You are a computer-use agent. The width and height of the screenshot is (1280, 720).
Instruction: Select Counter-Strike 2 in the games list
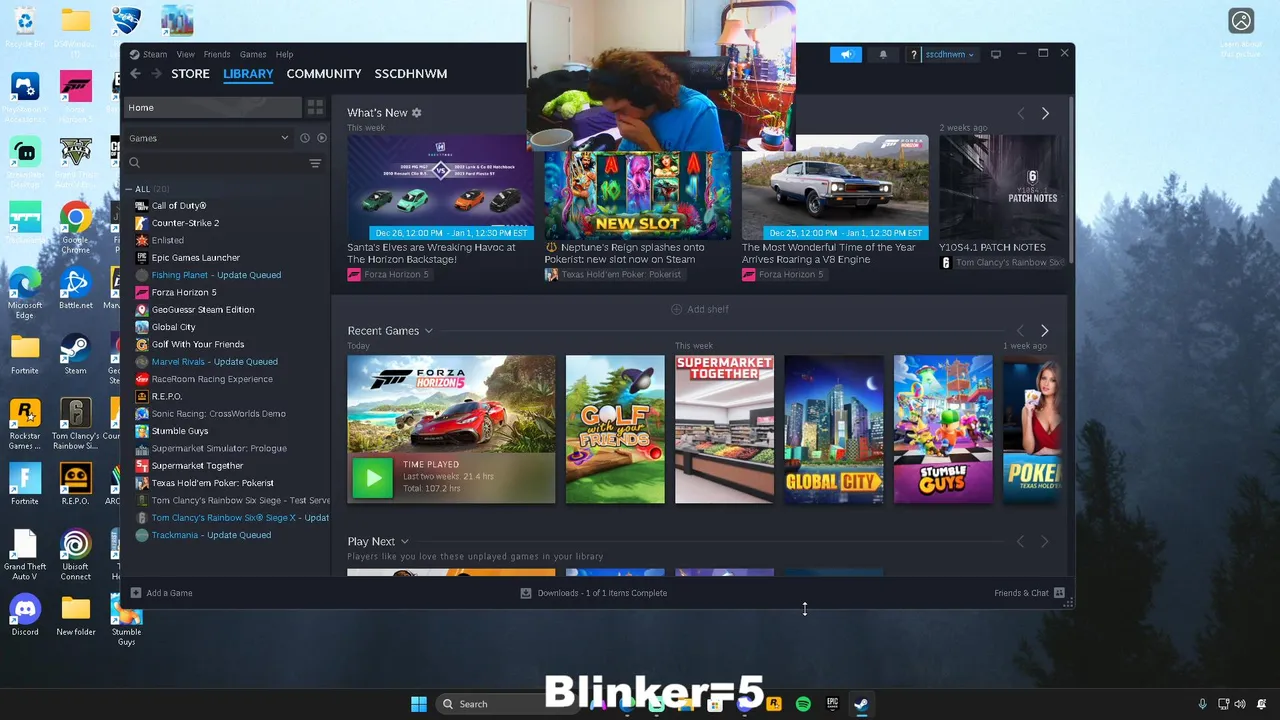point(185,223)
